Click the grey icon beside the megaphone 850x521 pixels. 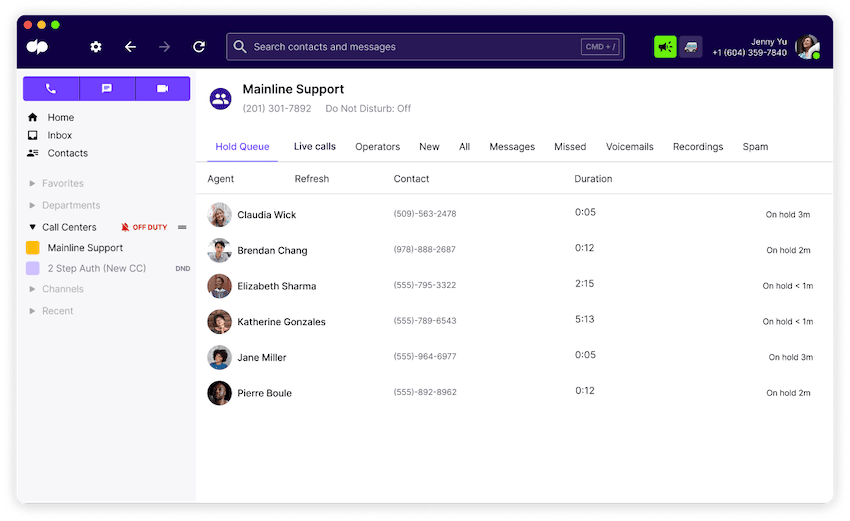click(x=691, y=47)
